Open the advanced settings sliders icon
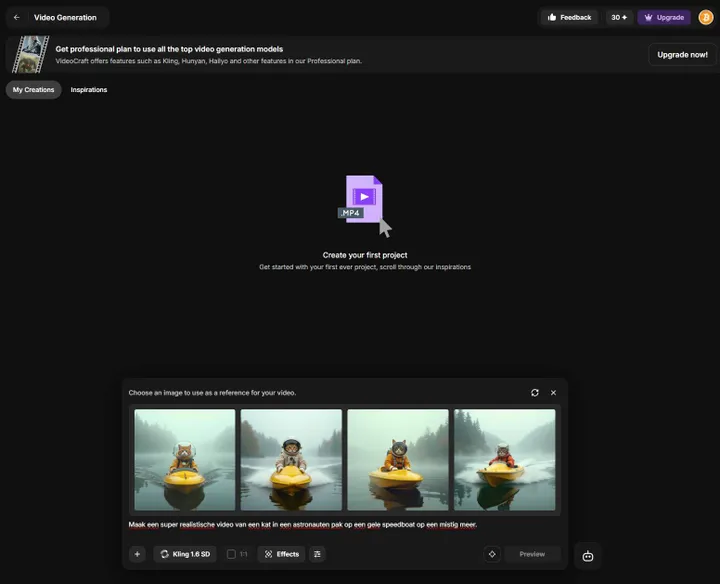720x584 pixels. point(317,554)
